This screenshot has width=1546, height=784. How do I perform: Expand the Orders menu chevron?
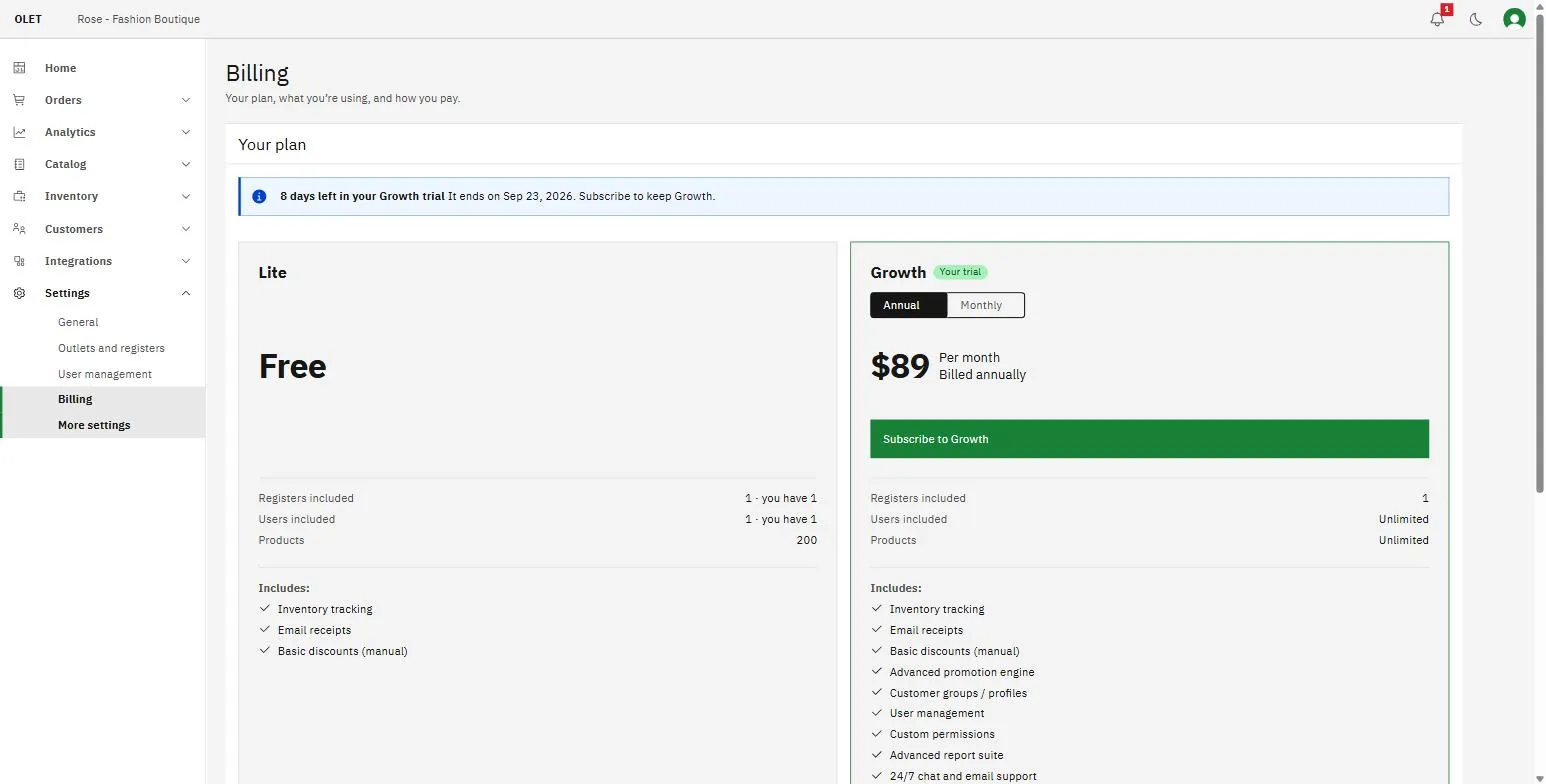pos(185,100)
